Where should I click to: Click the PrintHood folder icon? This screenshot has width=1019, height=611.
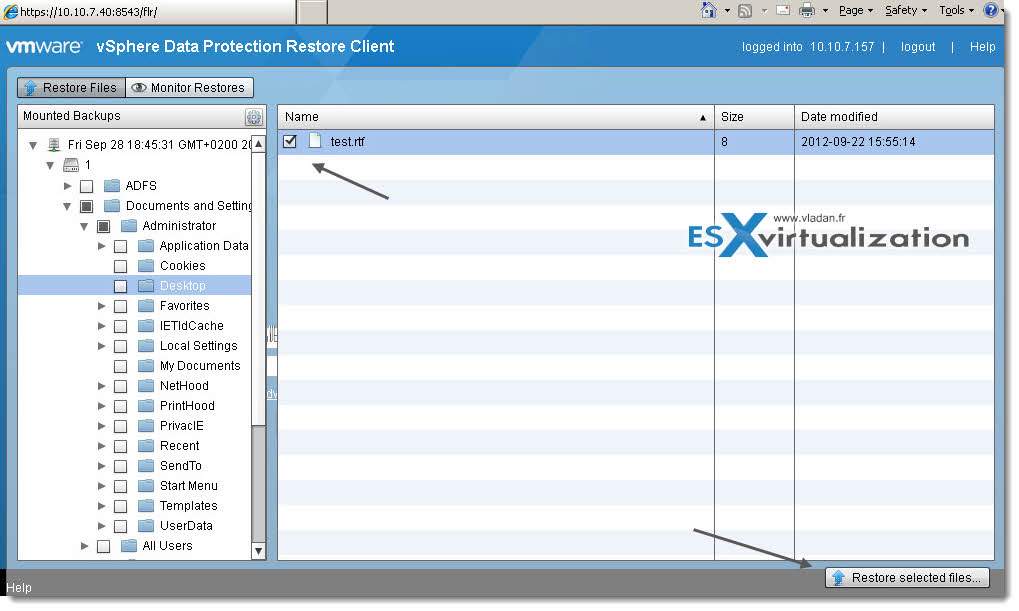click(x=146, y=406)
